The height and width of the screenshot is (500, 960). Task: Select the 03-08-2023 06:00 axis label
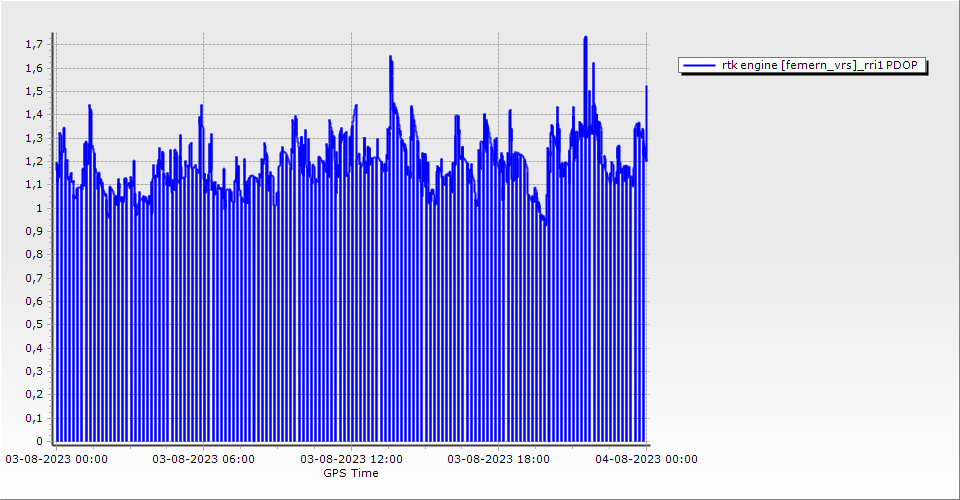click(203, 460)
